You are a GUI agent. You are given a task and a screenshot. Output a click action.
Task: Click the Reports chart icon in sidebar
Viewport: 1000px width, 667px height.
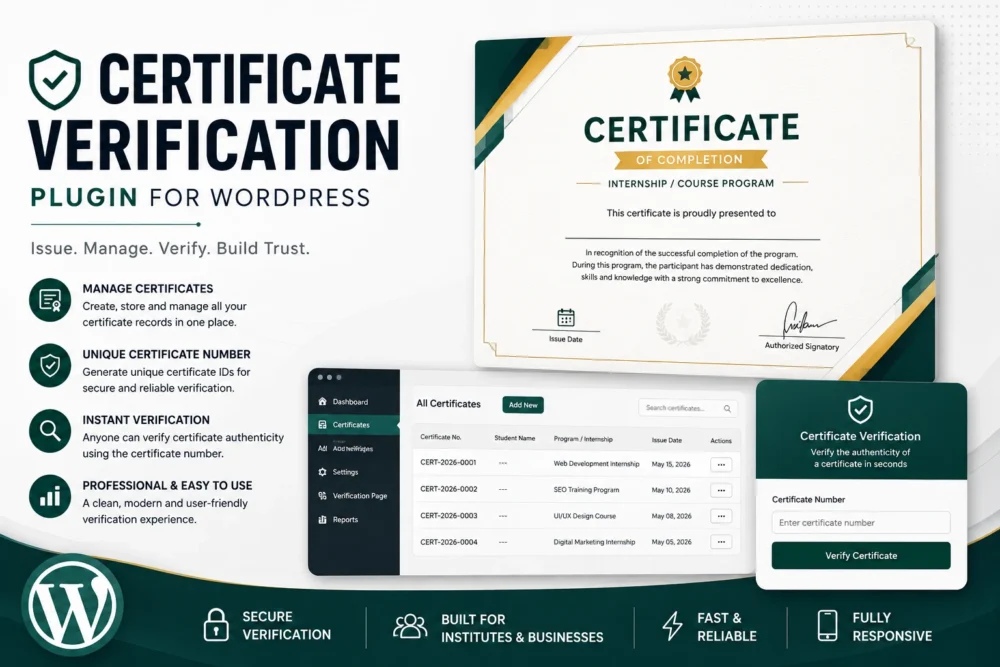tap(322, 520)
